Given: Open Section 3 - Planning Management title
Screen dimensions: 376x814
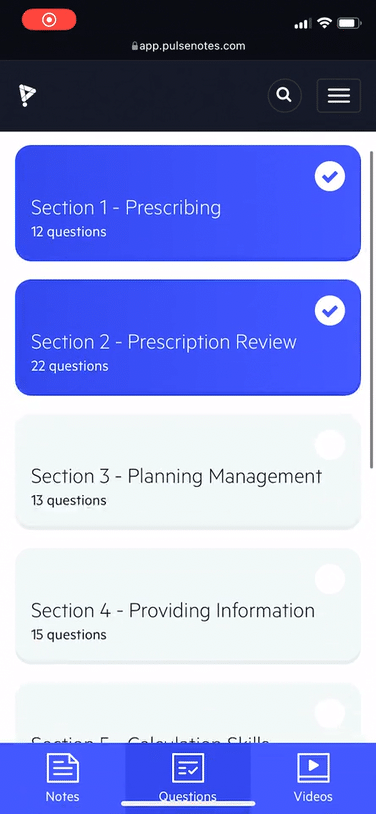Looking at the screenshot, I should (x=177, y=477).
